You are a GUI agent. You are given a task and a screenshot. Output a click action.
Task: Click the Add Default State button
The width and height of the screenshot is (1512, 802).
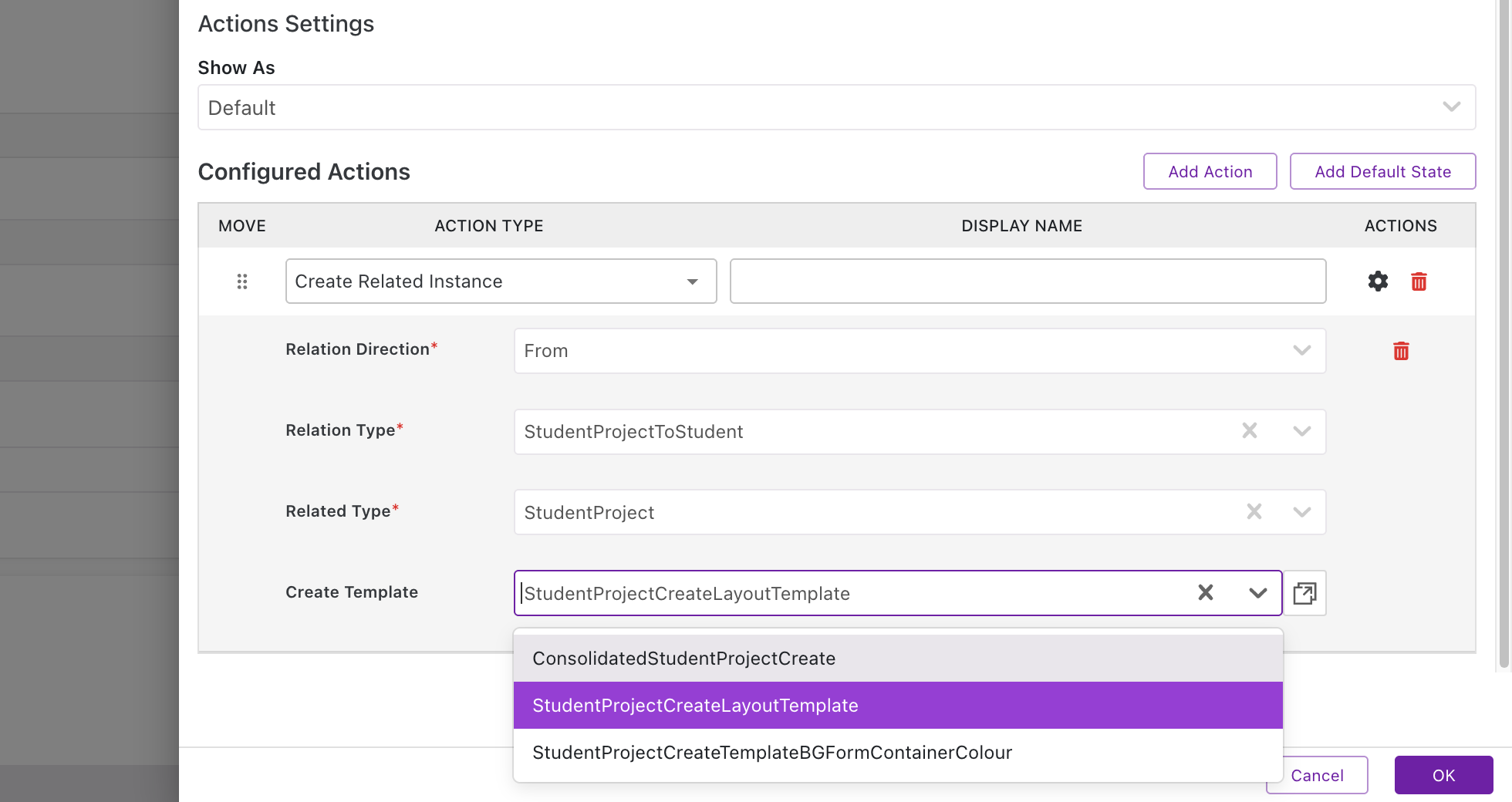coord(1382,171)
